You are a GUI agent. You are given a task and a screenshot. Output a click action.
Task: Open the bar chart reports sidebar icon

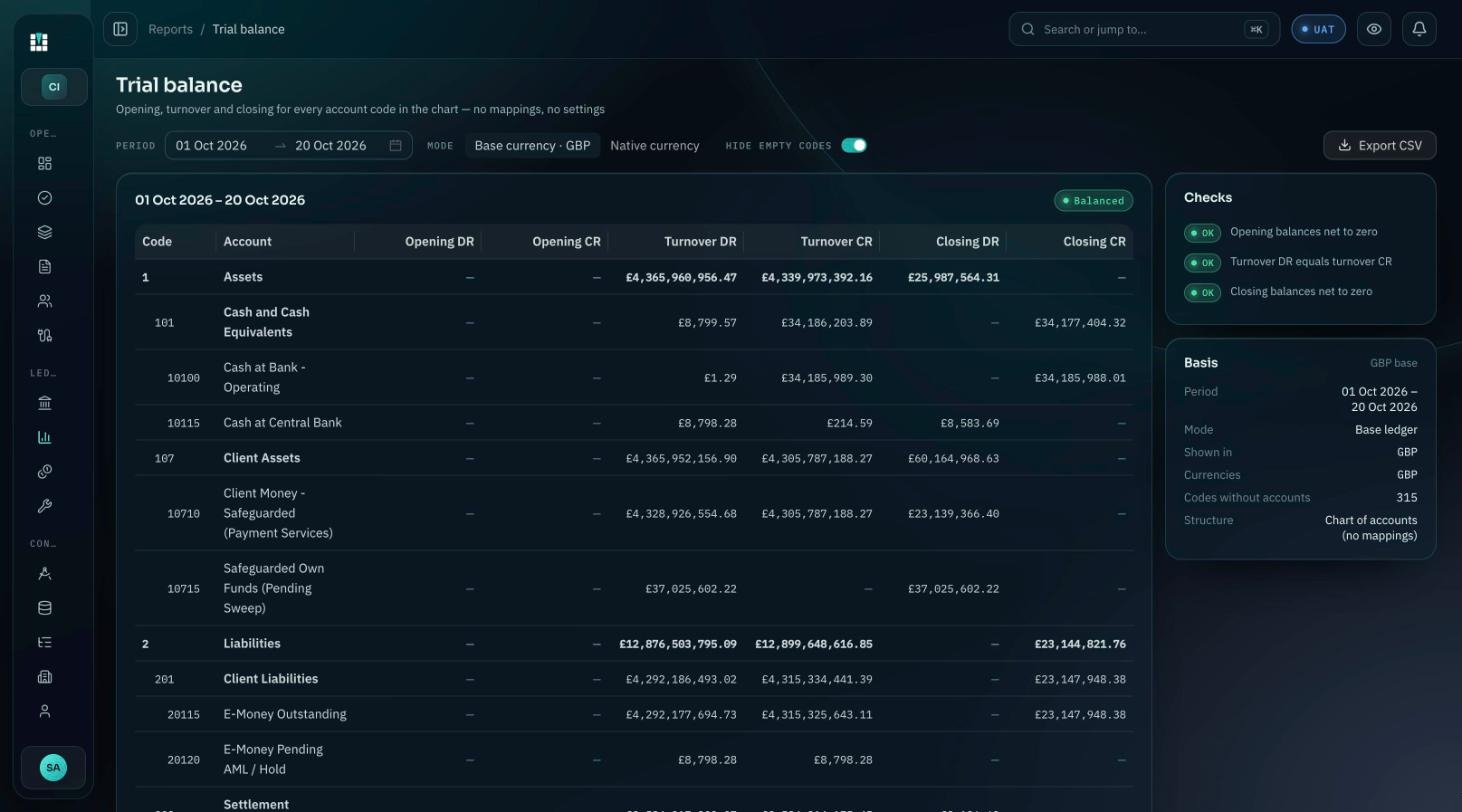44,437
